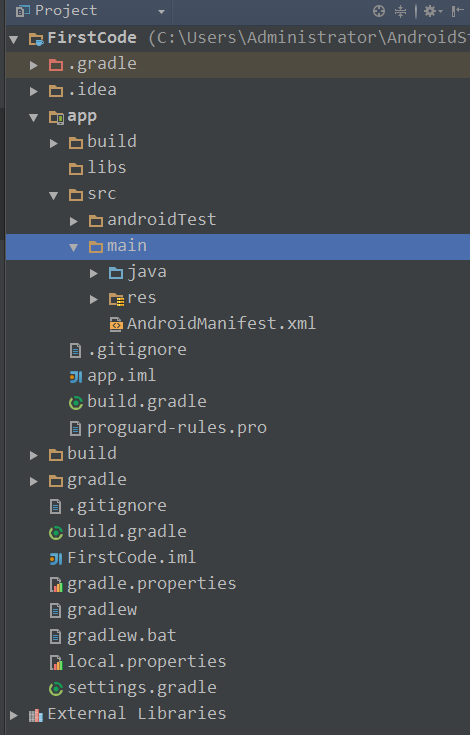Collapse the app module arrow
The width and height of the screenshot is (470, 735).
(34, 117)
